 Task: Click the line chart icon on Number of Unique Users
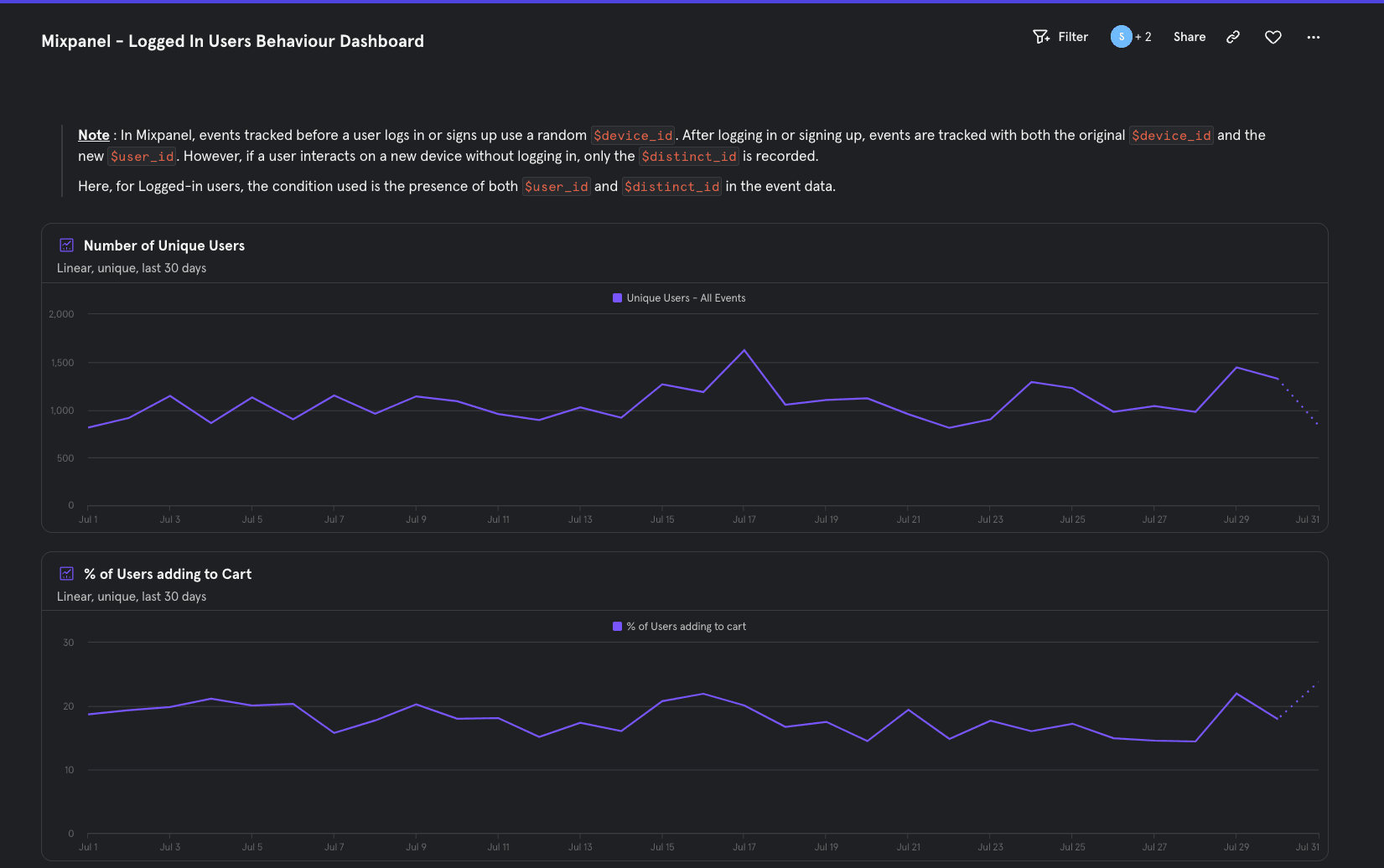pyautogui.click(x=66, y=245)
